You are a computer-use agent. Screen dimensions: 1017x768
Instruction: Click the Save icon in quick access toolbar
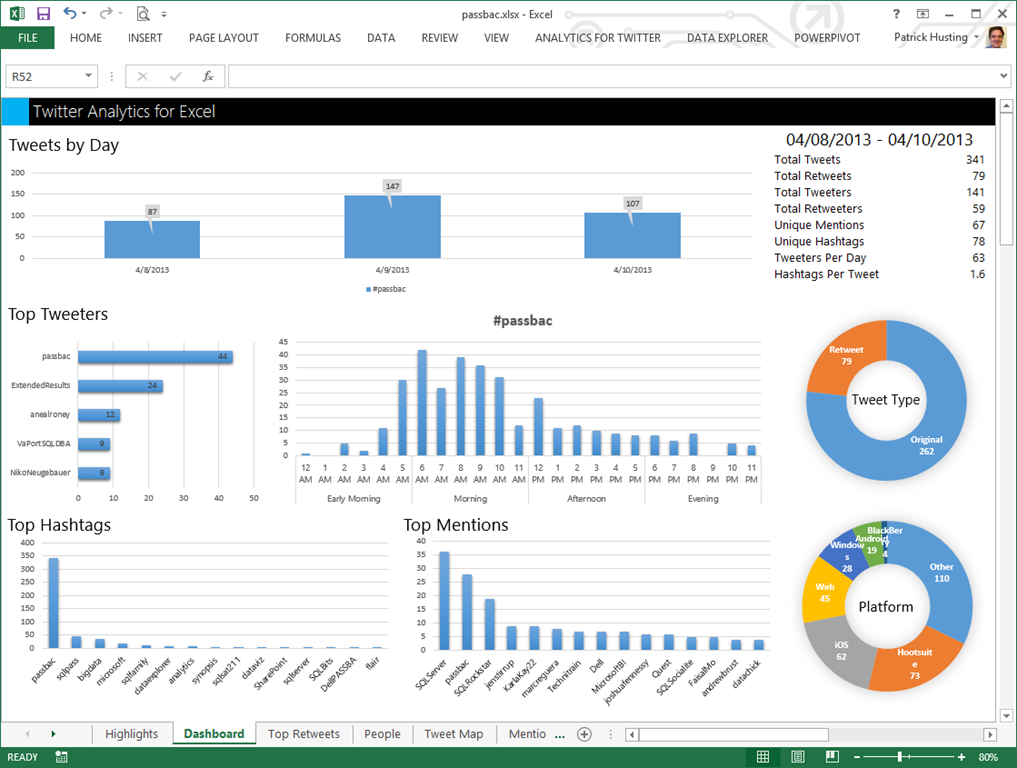pyautogui.click(x=43, y=14)
